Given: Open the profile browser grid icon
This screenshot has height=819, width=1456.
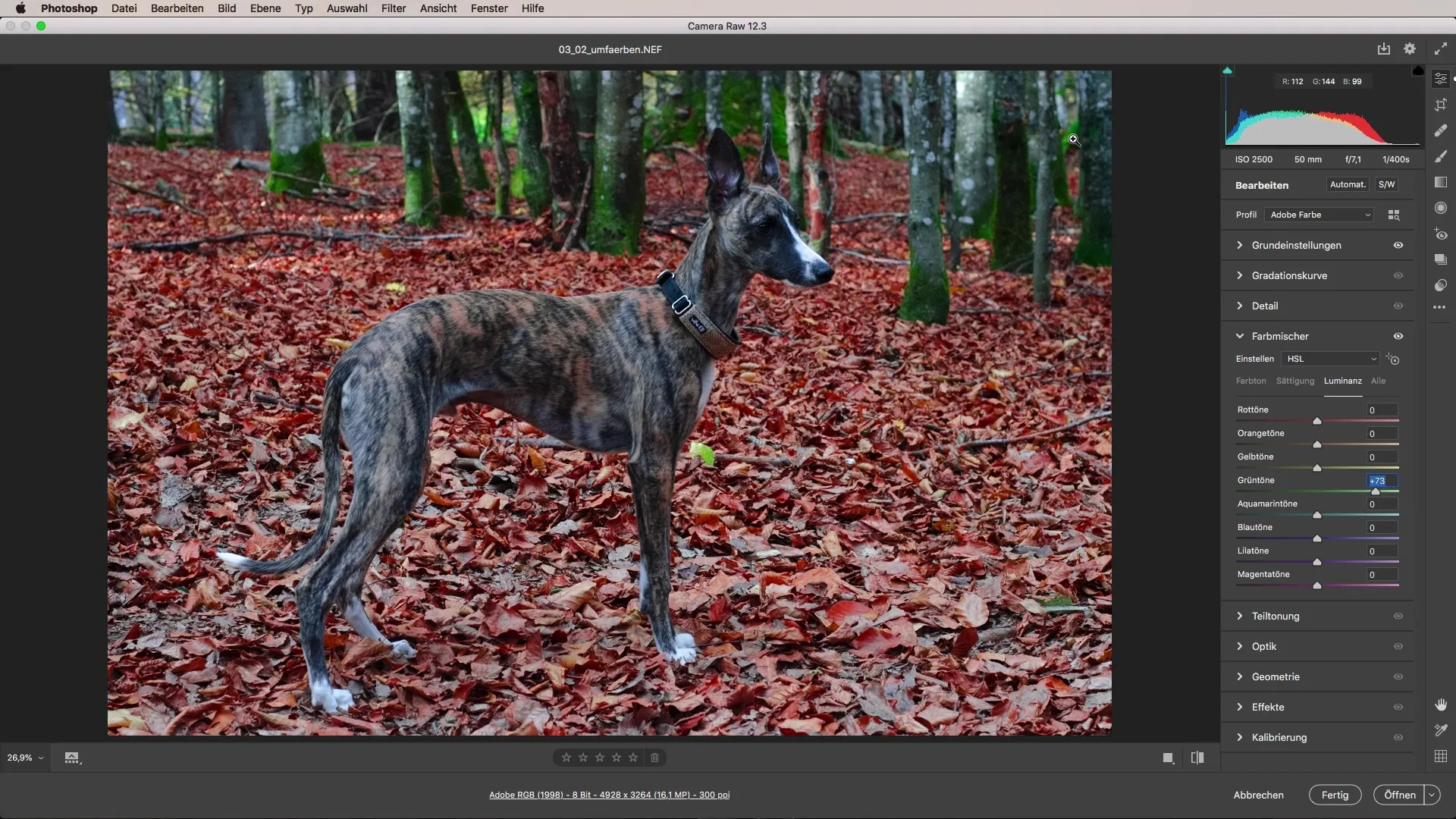Looking at the screenshot, I should click(1394, 215).
